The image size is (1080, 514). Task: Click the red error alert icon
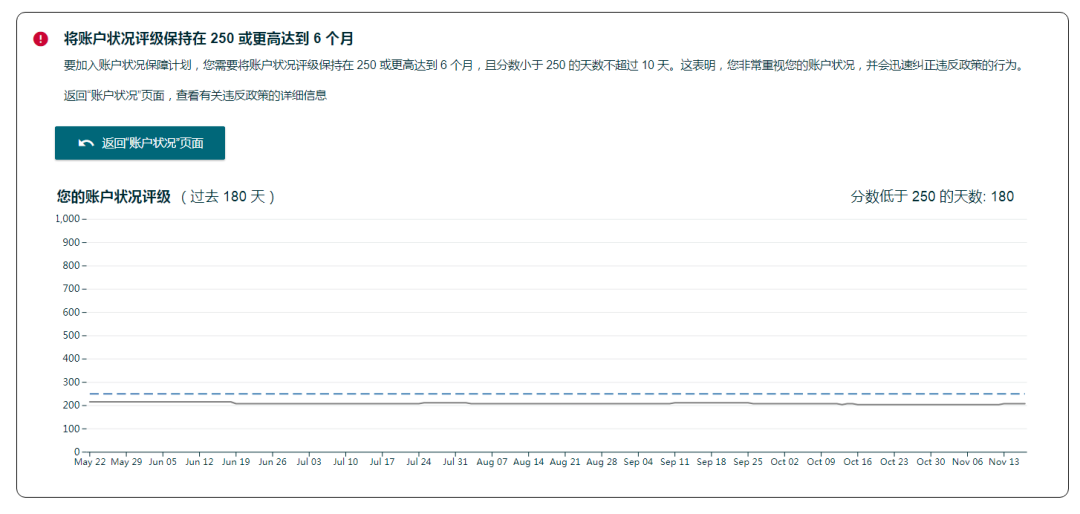[40, 39]
